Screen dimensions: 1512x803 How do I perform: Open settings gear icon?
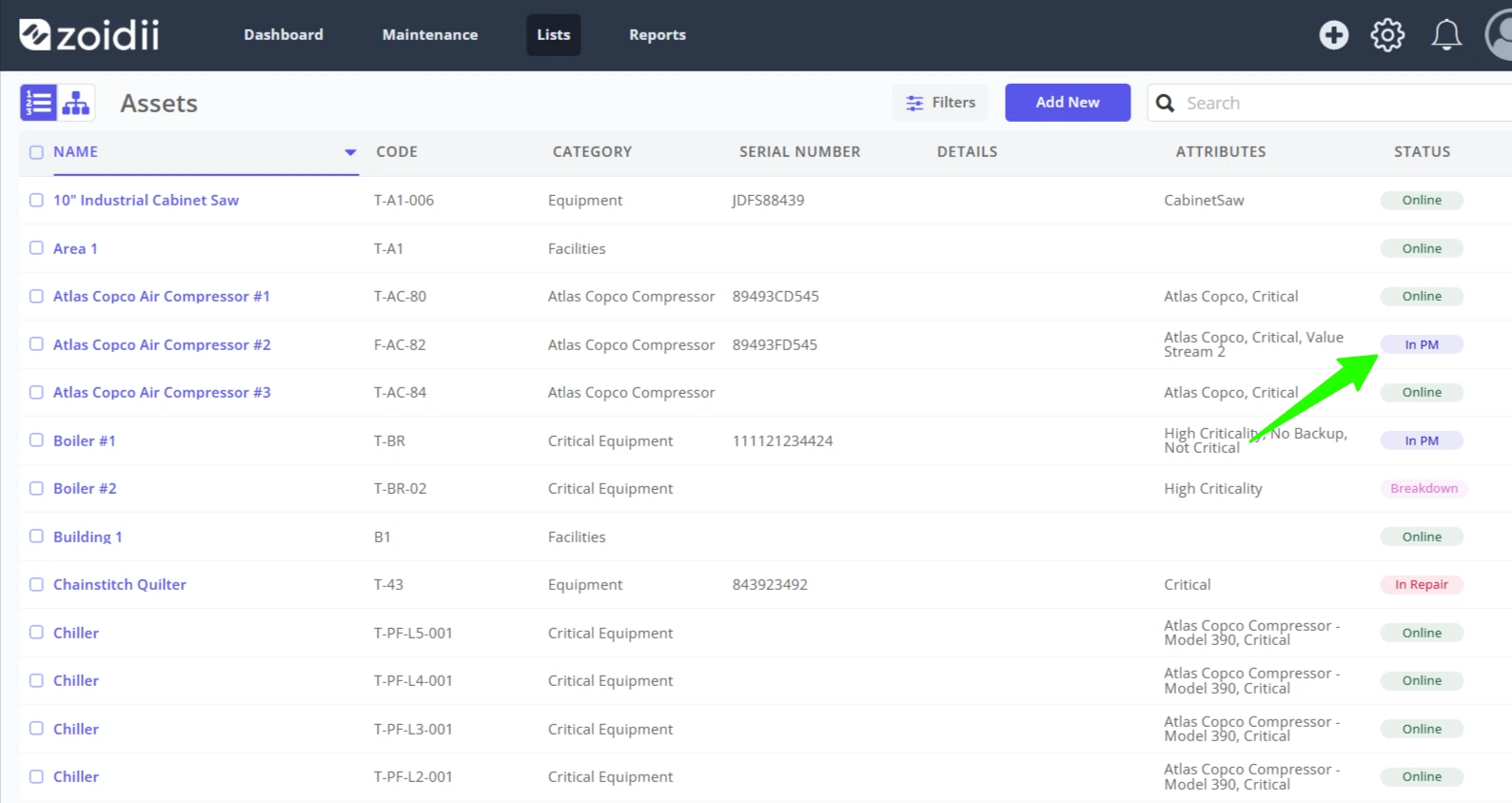[1387, 35]
